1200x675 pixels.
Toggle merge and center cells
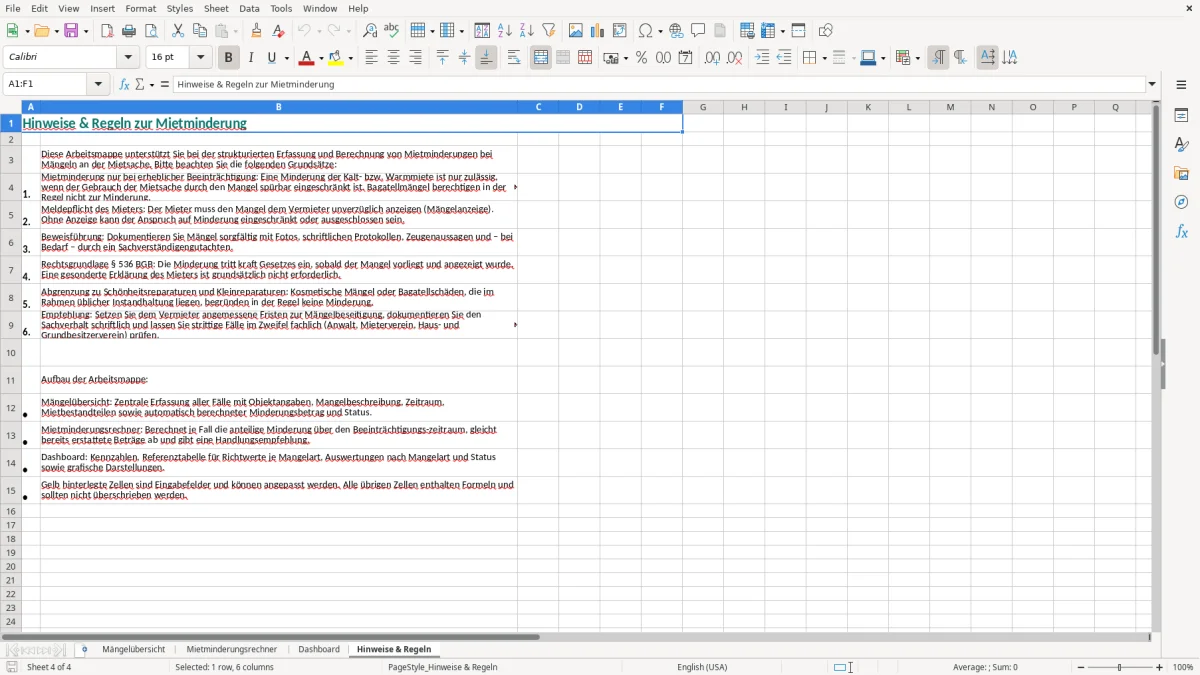pos(541,58)
